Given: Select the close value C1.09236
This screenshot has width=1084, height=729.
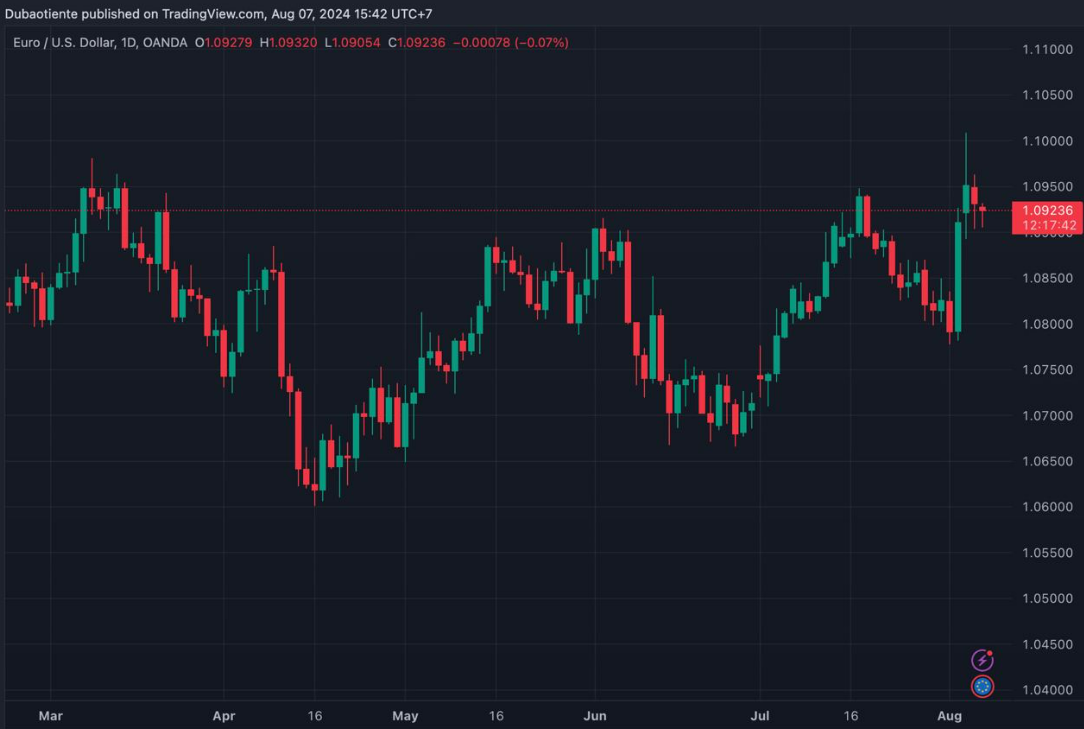Looking at the screenshot, I should tap(416, 43).
